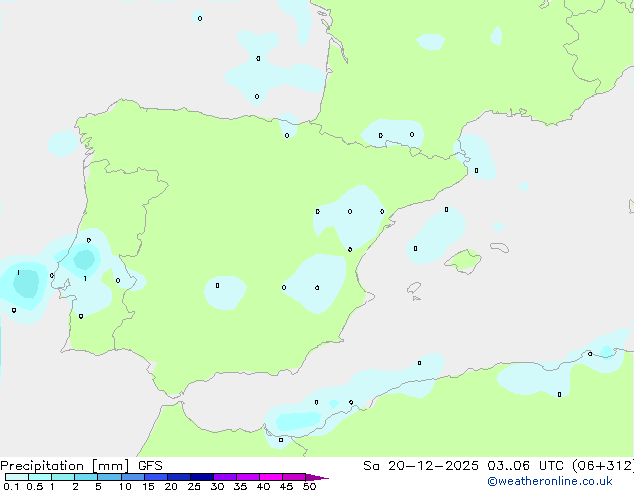634x490 pixels.
Task: Select the 5–10 mm light blue swatch
Action: tap(109, 477)
